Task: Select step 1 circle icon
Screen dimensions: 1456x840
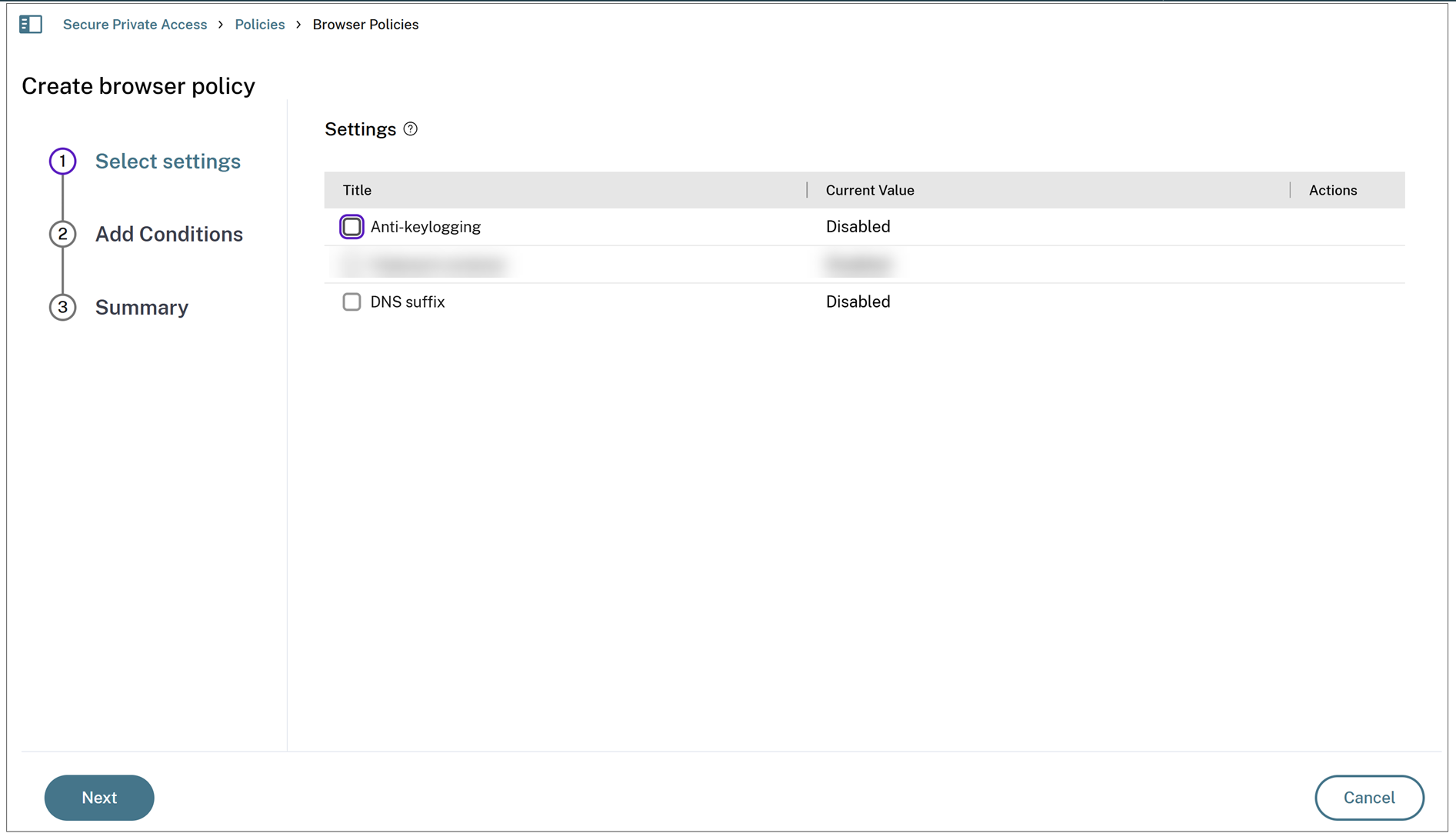Action: [63, 162]
